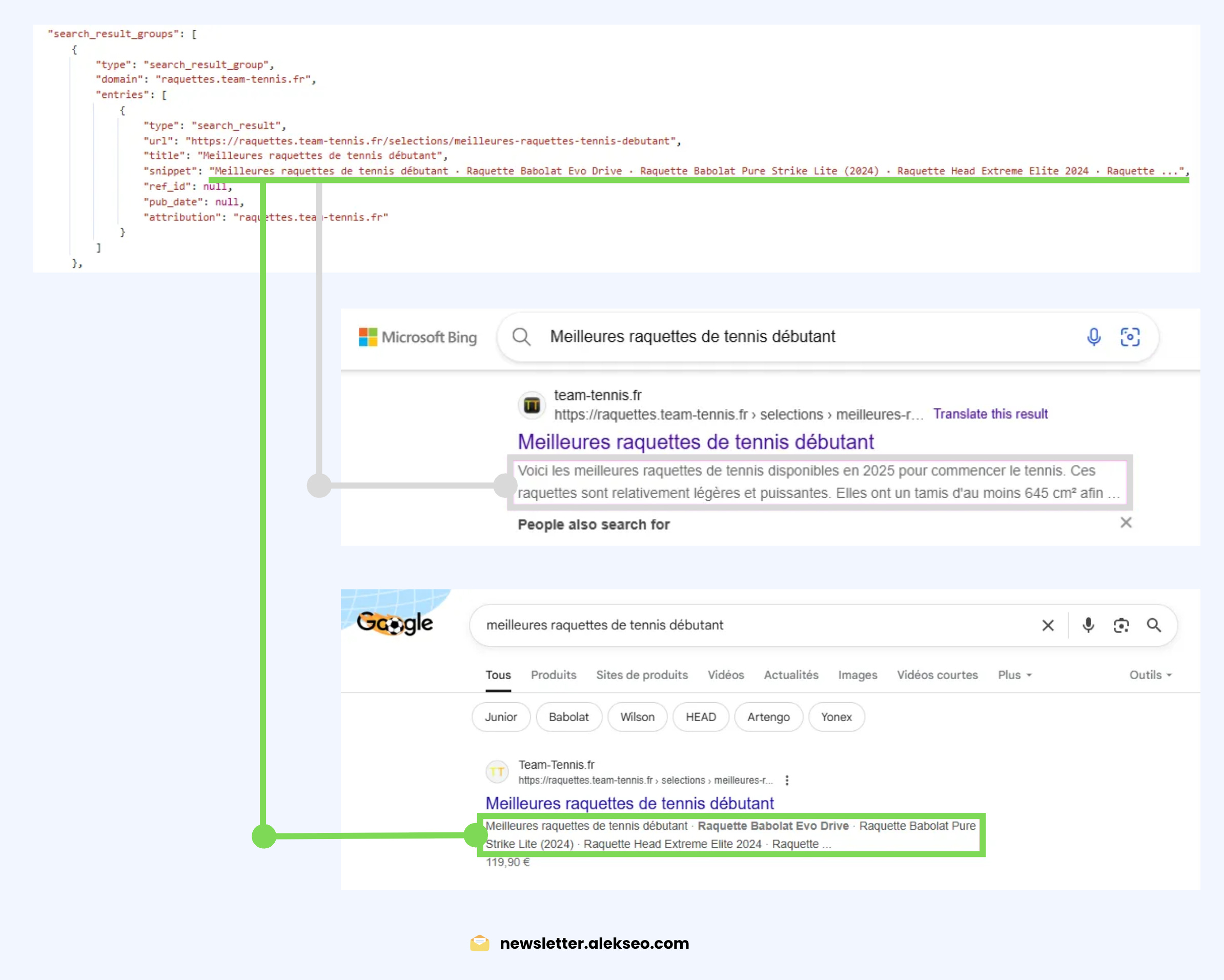The height and width of the screenshot is (980, 1224).
Task: Click the Bing snippet starting with Voici les meilleures raquettes
Action: 819,482
